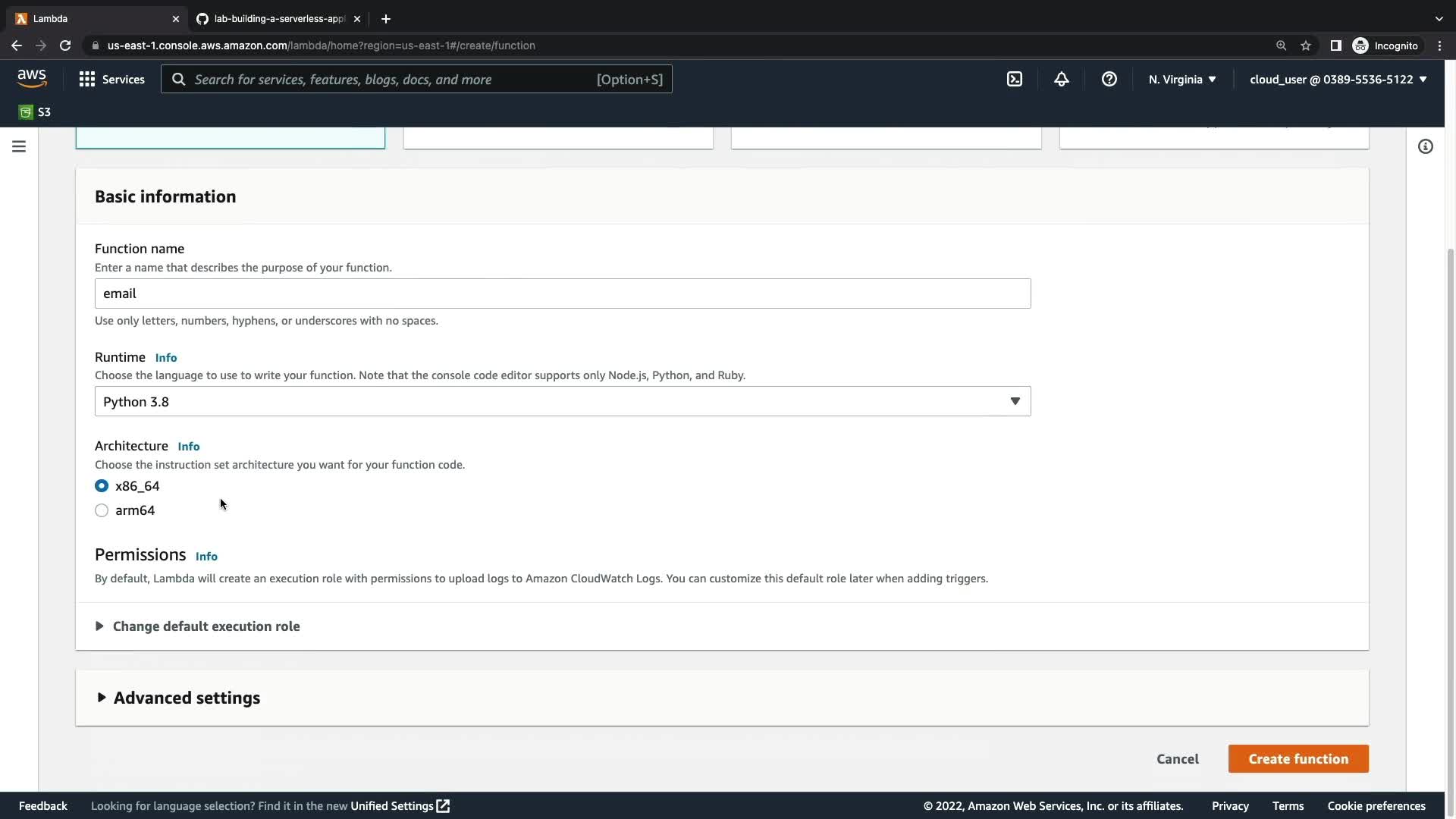Click the Cancel button

(1177, 758)
